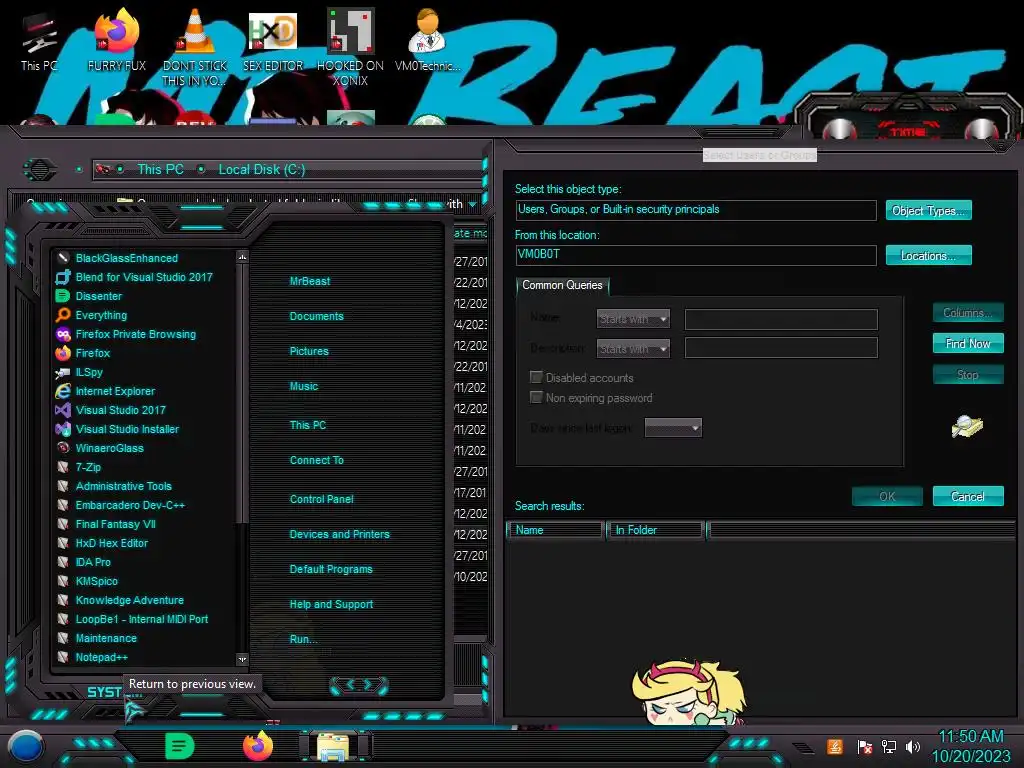
Task: Click the programs list scroll up arrow
Action: point(242,257)
